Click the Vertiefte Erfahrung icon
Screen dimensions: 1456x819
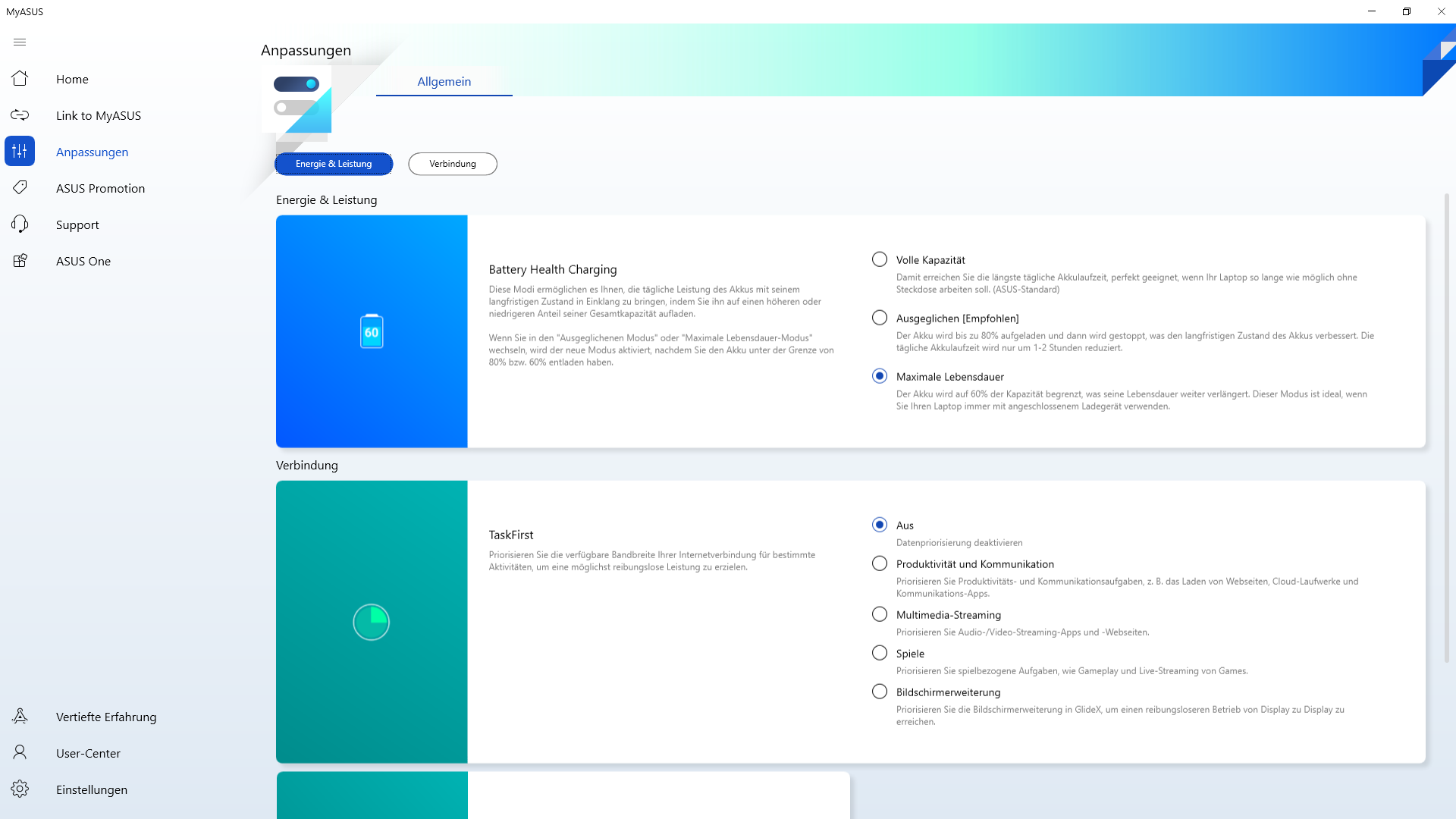coord(20,717)
